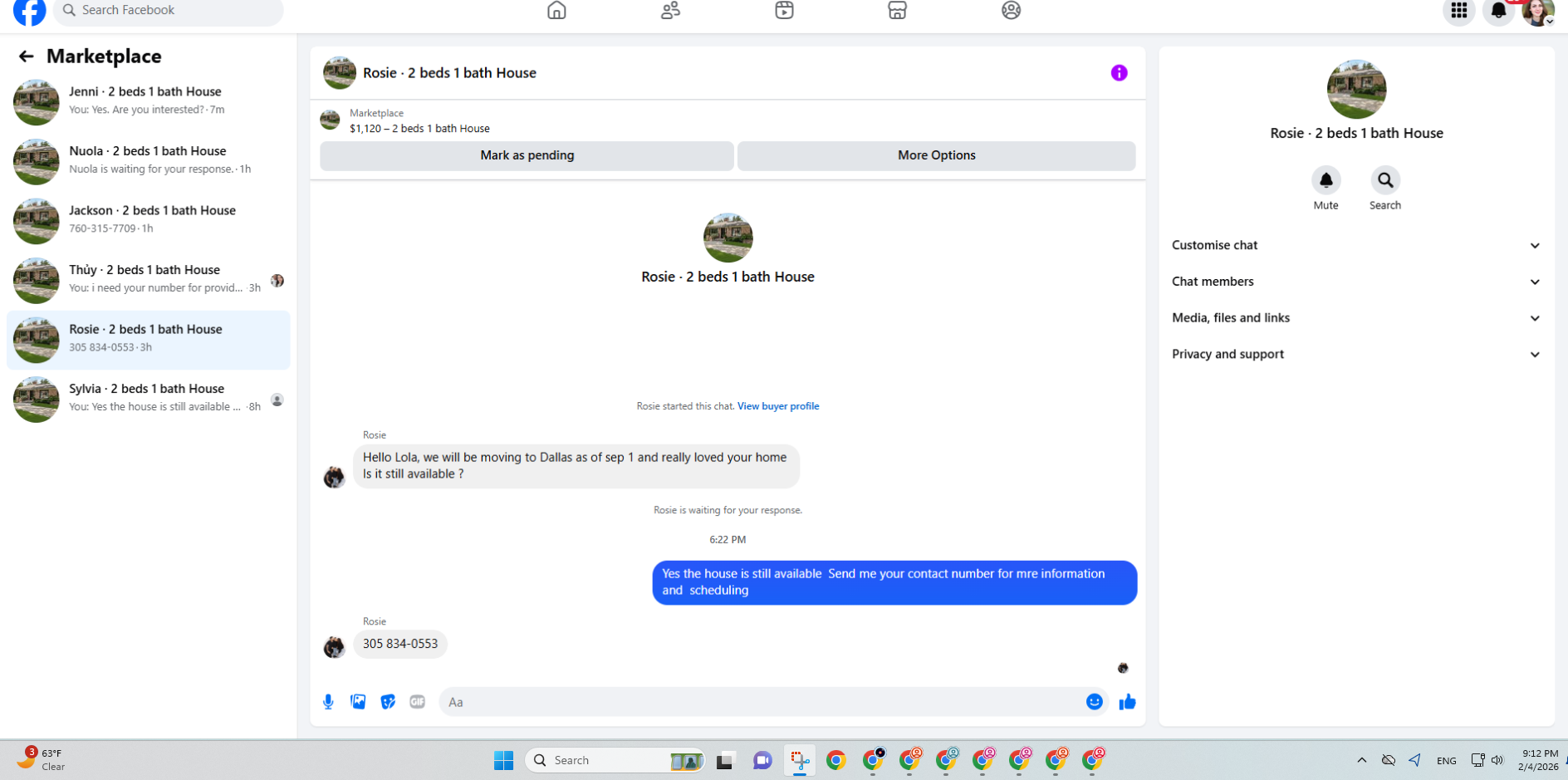
Task: Attach a photo with the image icon
Action: 358,702
